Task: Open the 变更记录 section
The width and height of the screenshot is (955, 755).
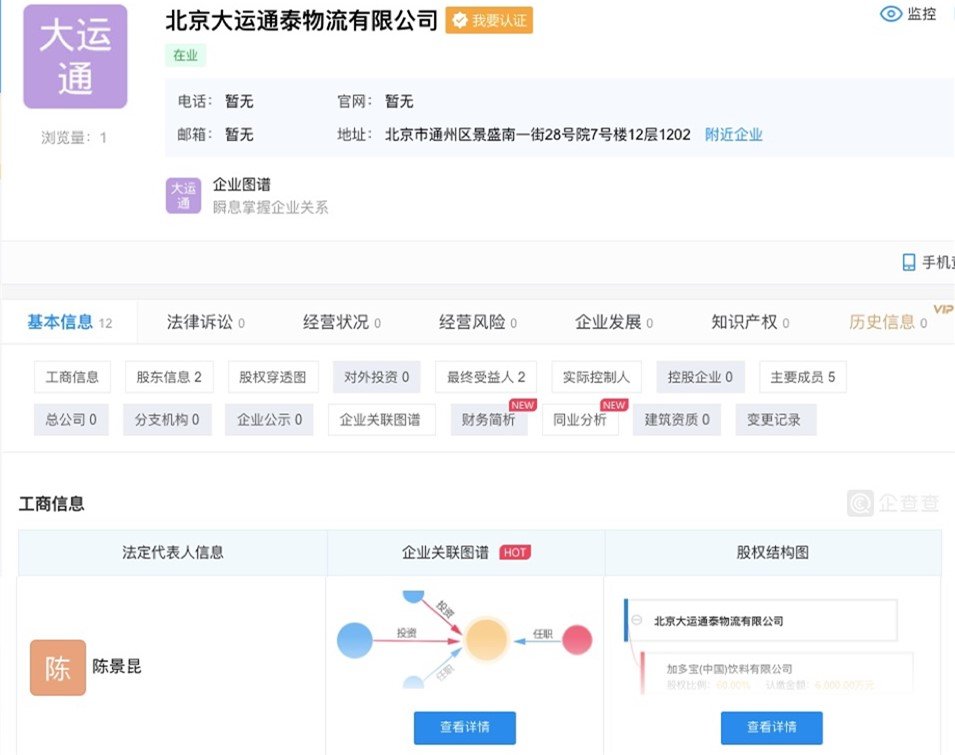Action: coord(774,420)
